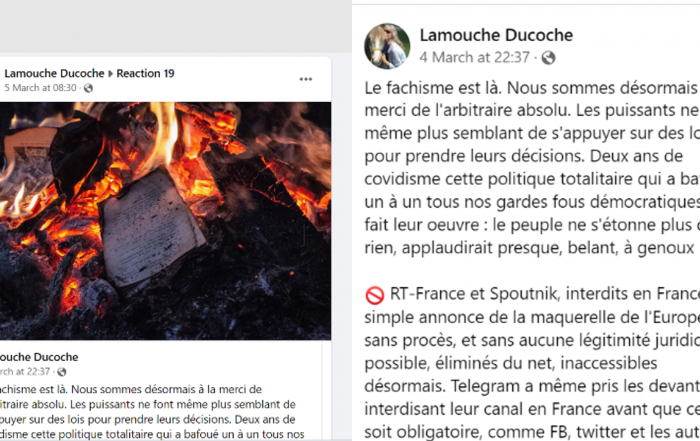Open the Reaction 19 group link
This screenshot has width=700, height=441.
145,73
